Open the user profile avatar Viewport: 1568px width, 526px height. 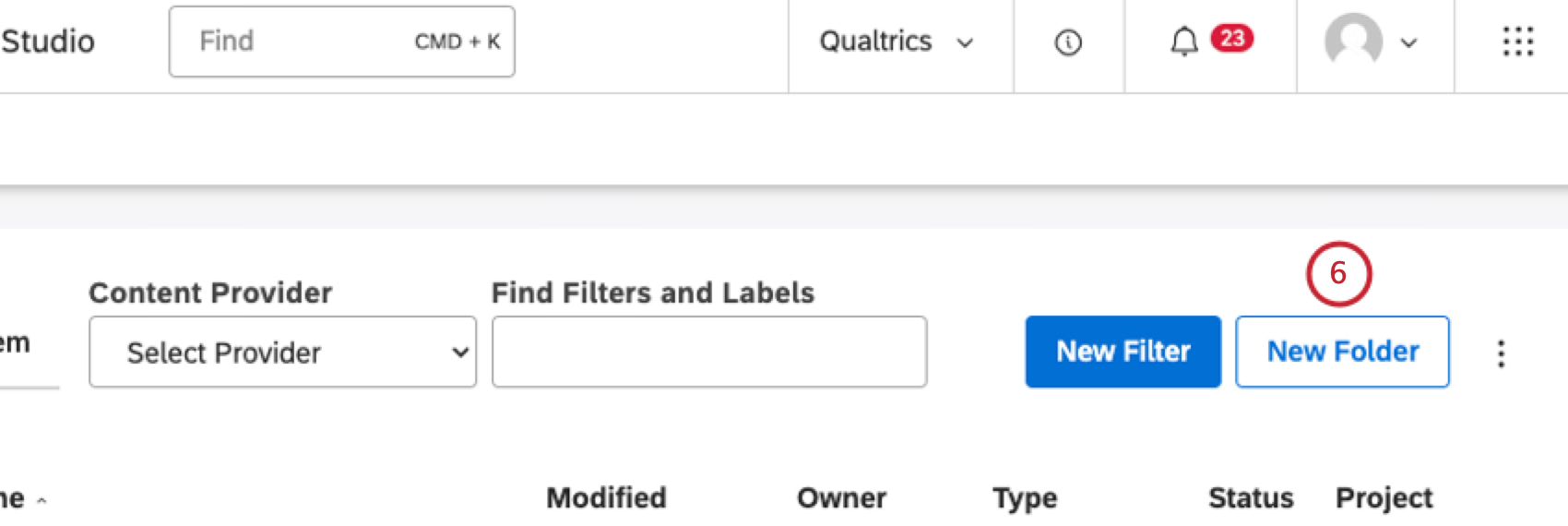tap(1353, 42)
